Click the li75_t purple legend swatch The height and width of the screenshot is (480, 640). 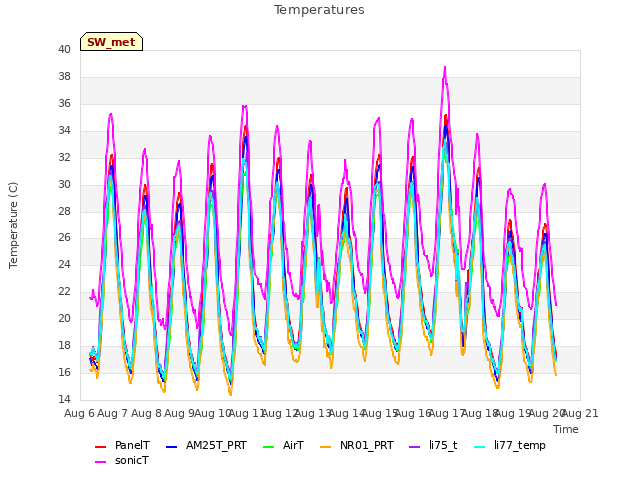(x=414, y=447)
